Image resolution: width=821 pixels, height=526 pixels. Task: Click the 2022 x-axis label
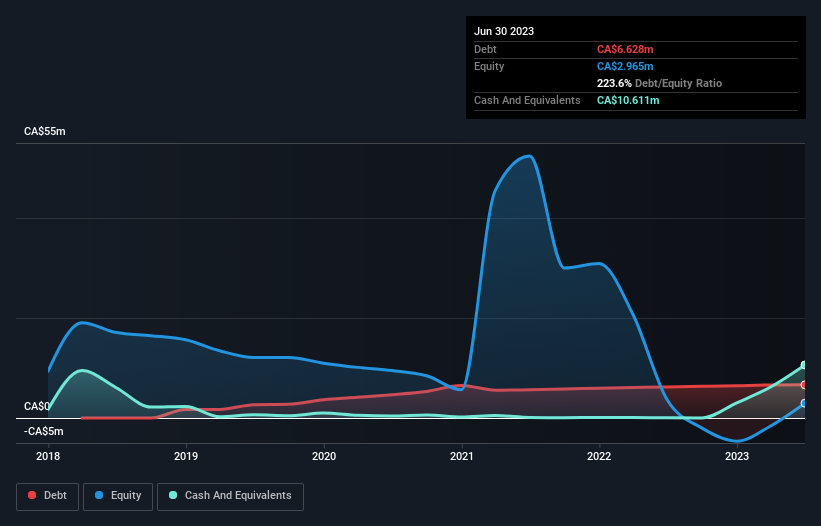pos(599,456)
